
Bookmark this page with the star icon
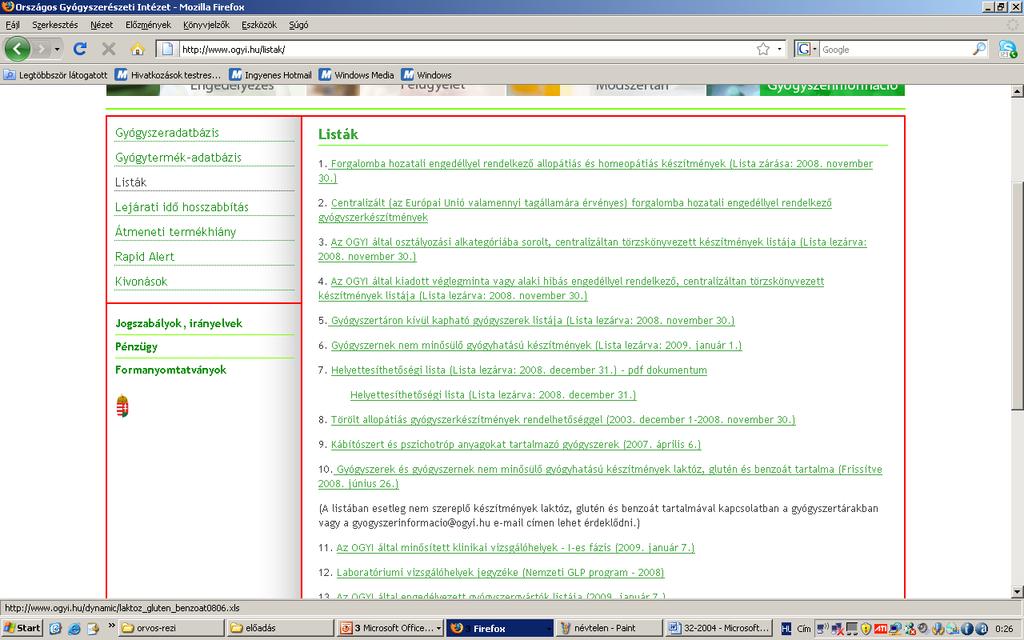763,49
